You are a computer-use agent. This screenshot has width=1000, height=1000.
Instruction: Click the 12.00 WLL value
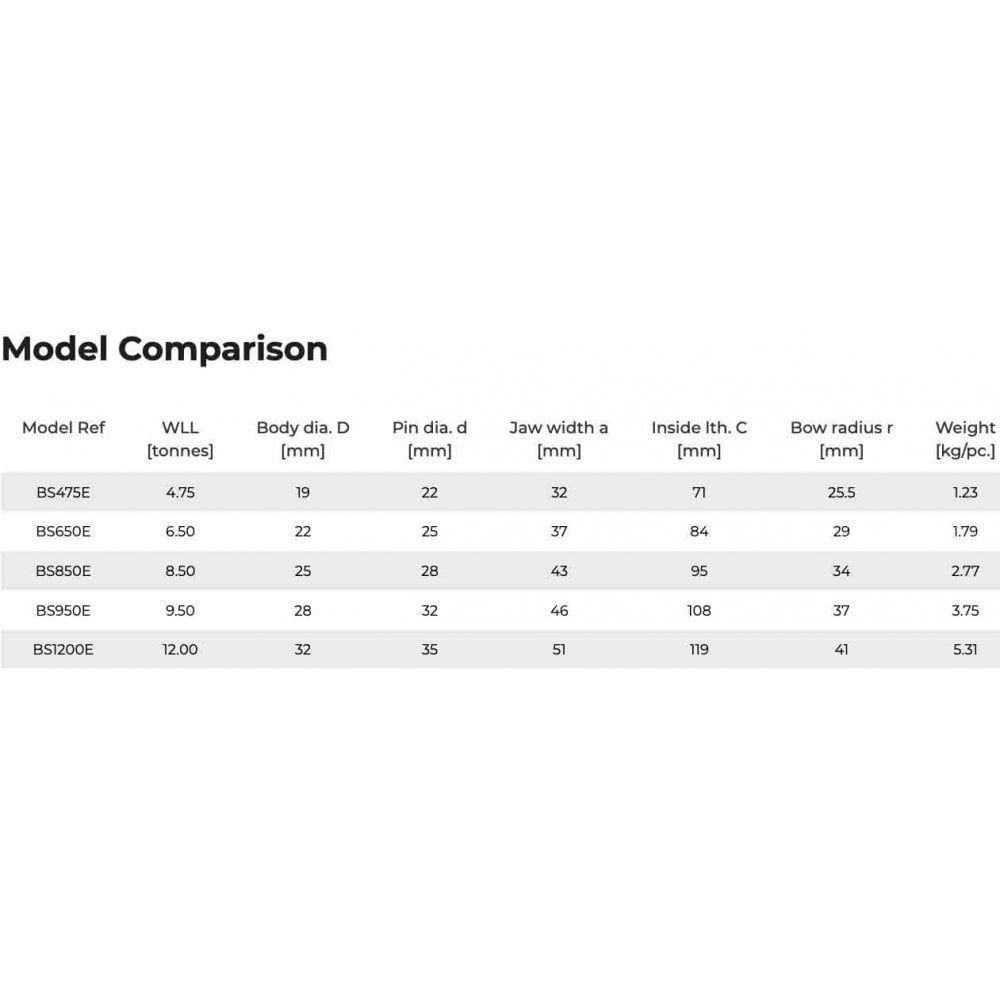pos(180,649)
